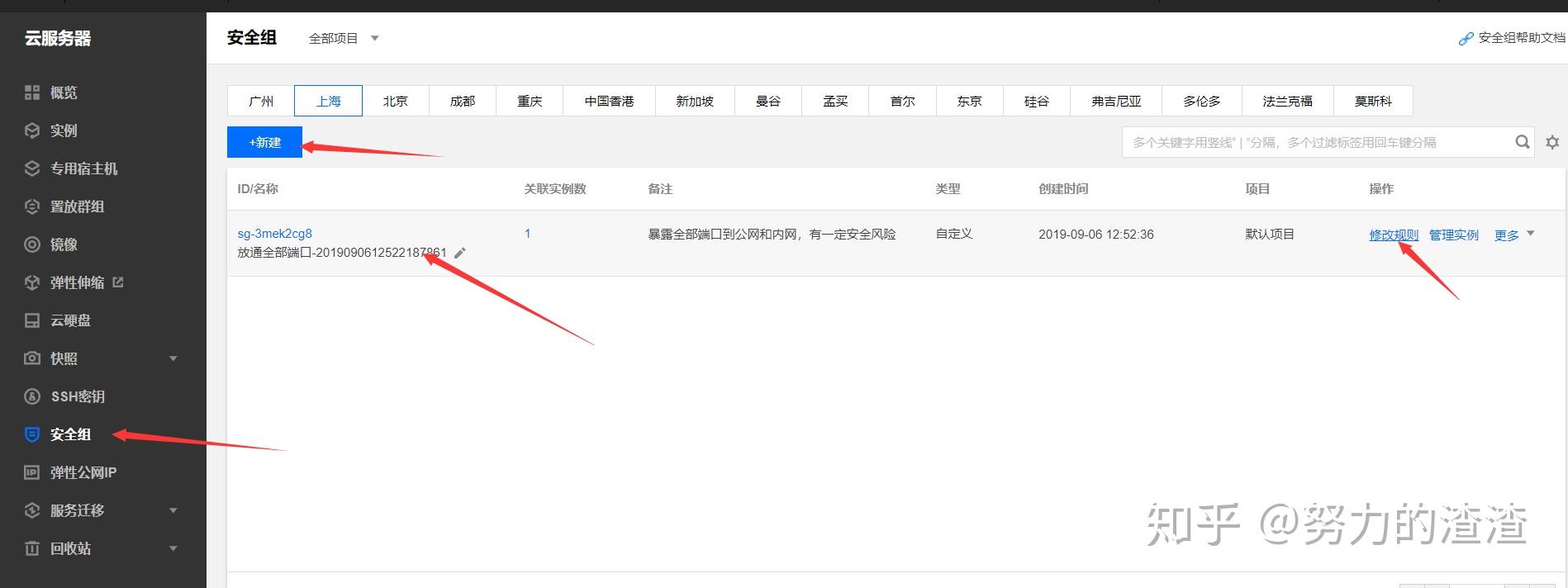This screenshot has width=1568, height=588.
Task: Click the 概览 overview grid icon
Action: click(x=32, y=92)
